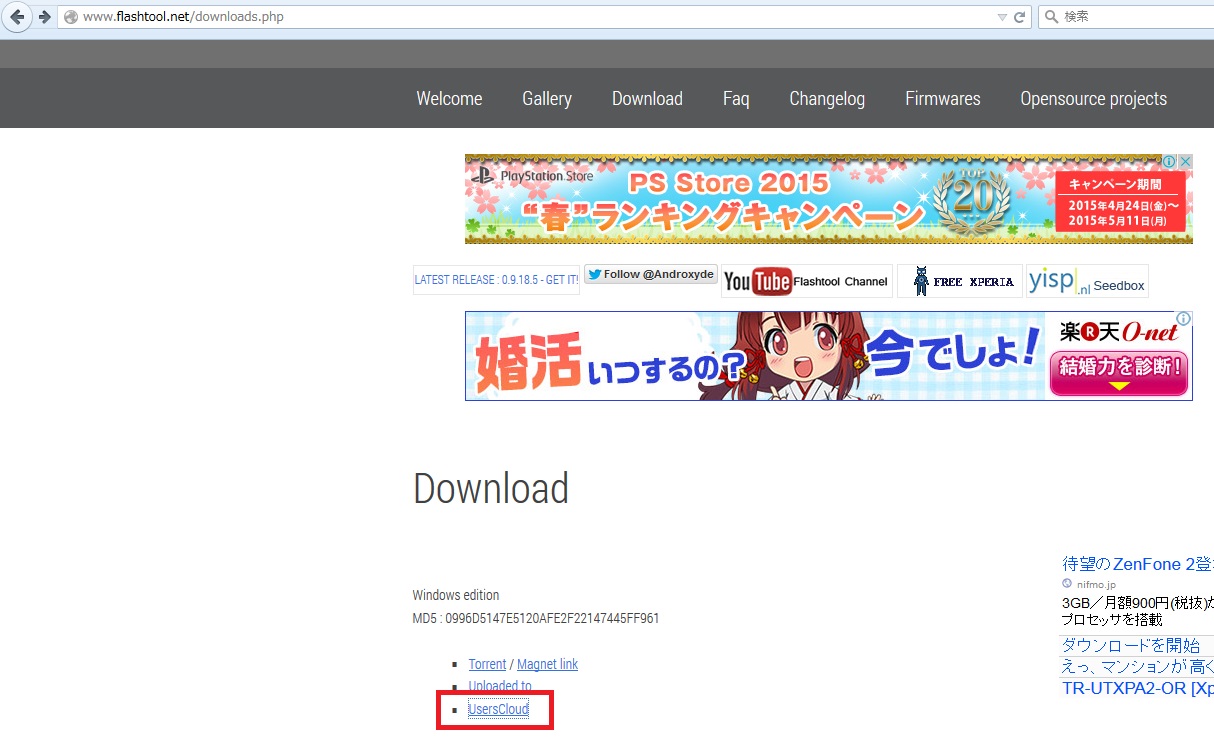Open the Opensource projects menu item
The height and width of the screenshot is (752, 1214).
click(x=1094, y=98)
